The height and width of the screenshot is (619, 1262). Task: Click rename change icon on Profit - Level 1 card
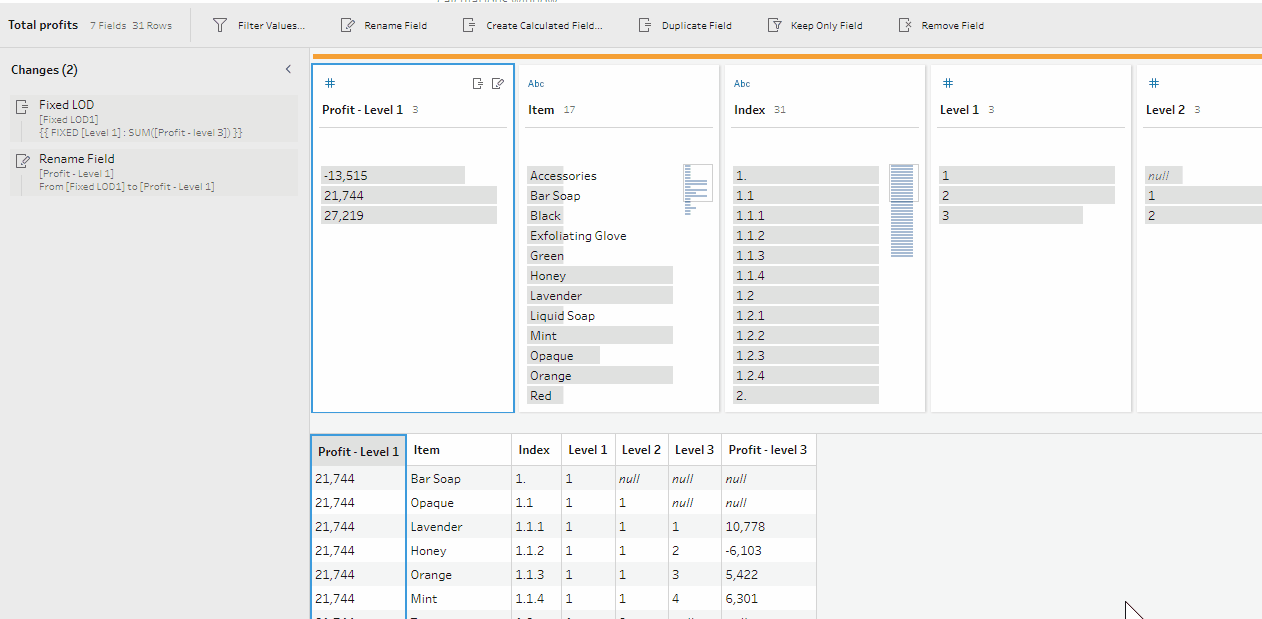(497, 84)
